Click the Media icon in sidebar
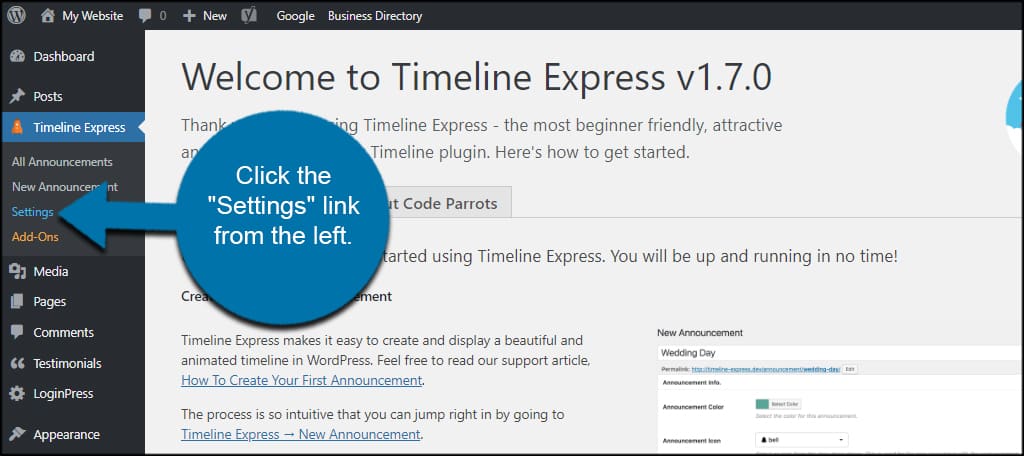The height and width of the screenshot is (456, 1024). click(18, 272)
